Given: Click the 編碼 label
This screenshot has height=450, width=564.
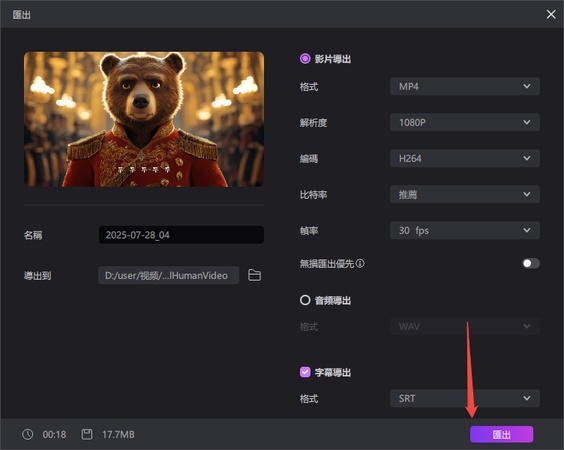Looking at the screenshot, I should click(x=309, y=159).
